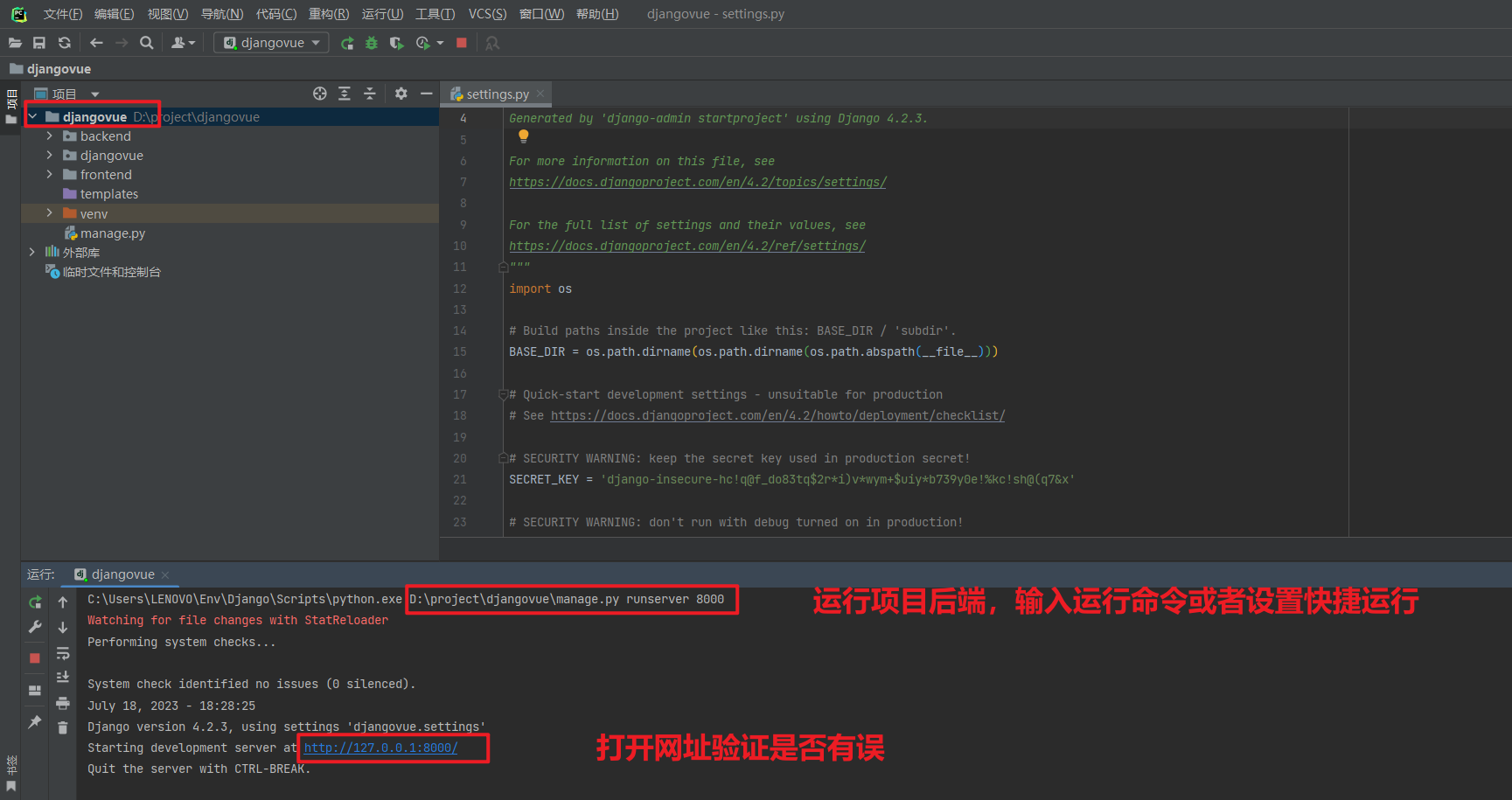Save all files using the floppy icon

click(39, 43)
